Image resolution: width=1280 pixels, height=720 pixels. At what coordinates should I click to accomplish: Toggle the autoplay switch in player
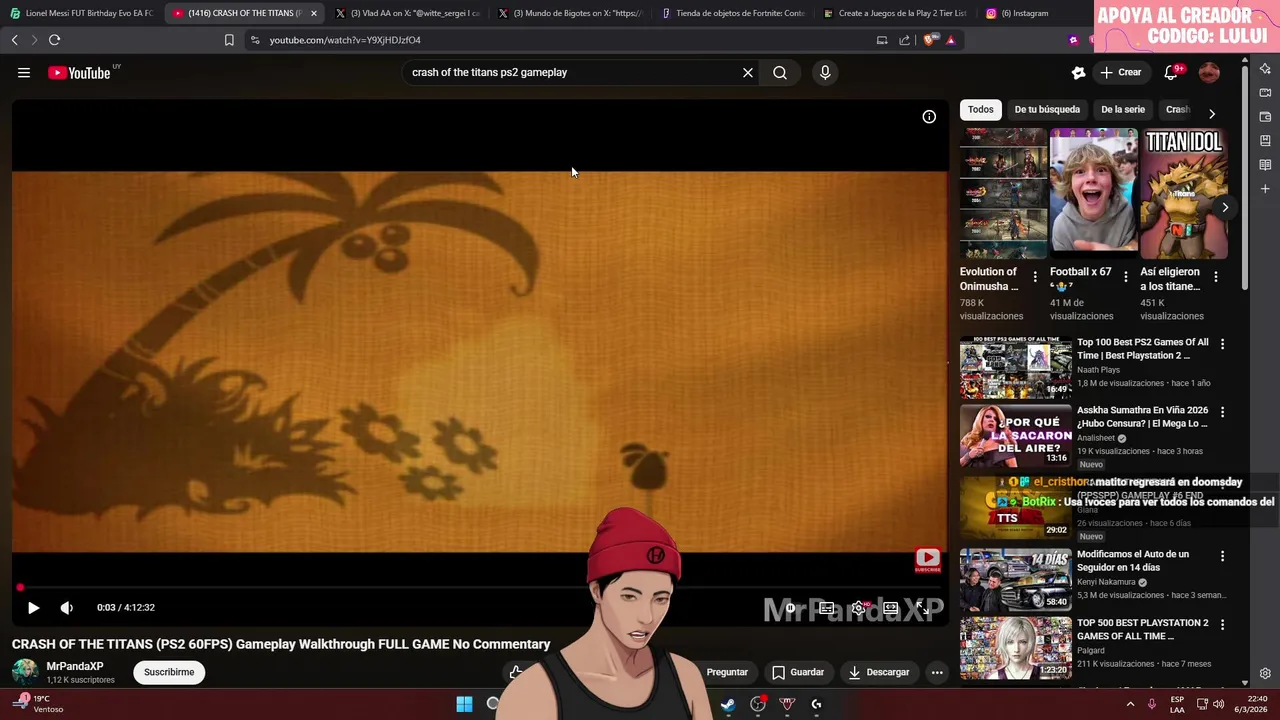[791, 607]
